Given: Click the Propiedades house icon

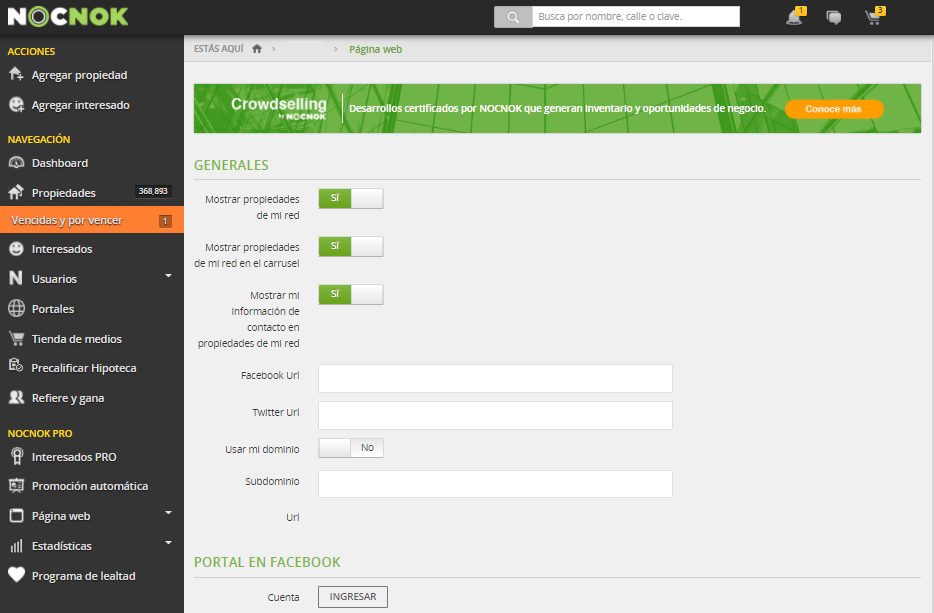Looking at the screenshot, I should tap(16, 192).
